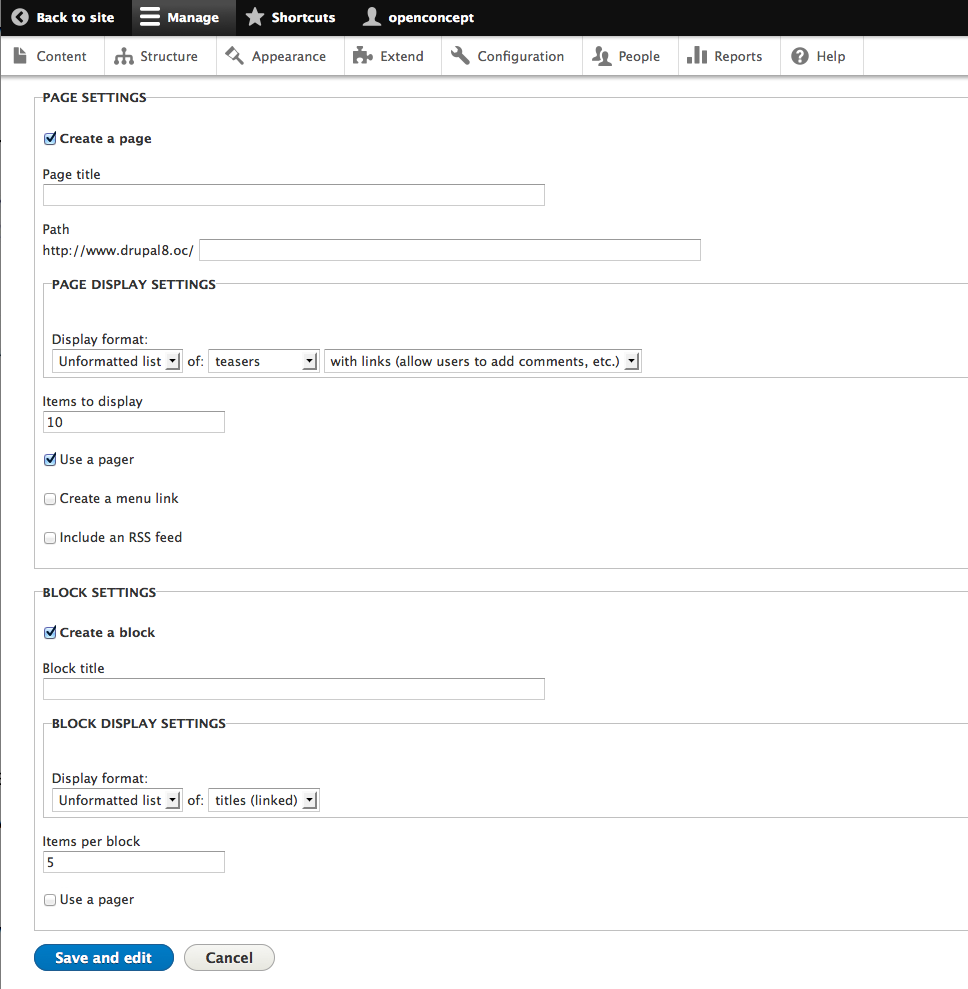Click the Save and edit button
Viewport: 968px width, 989px height.
click(104, 957)
